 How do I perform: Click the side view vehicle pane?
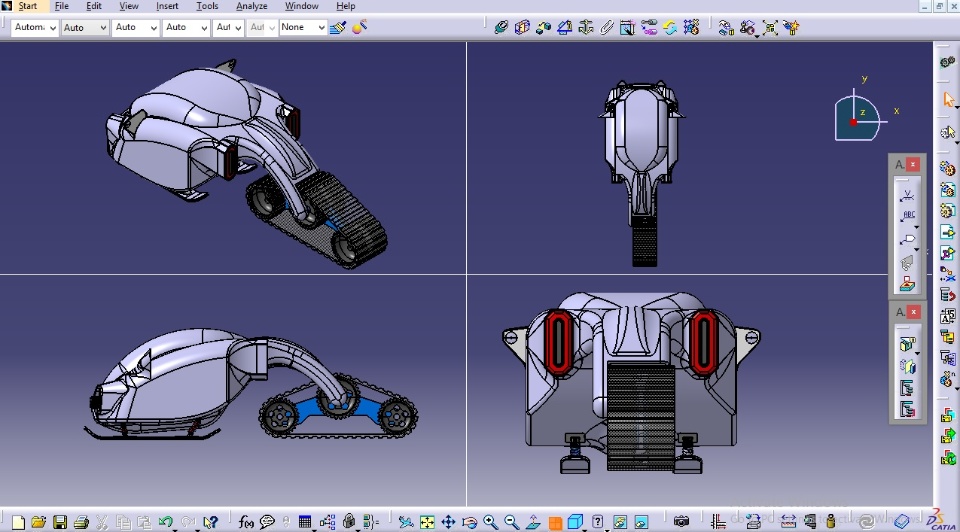pyautogui.click(x=233, y=391)
